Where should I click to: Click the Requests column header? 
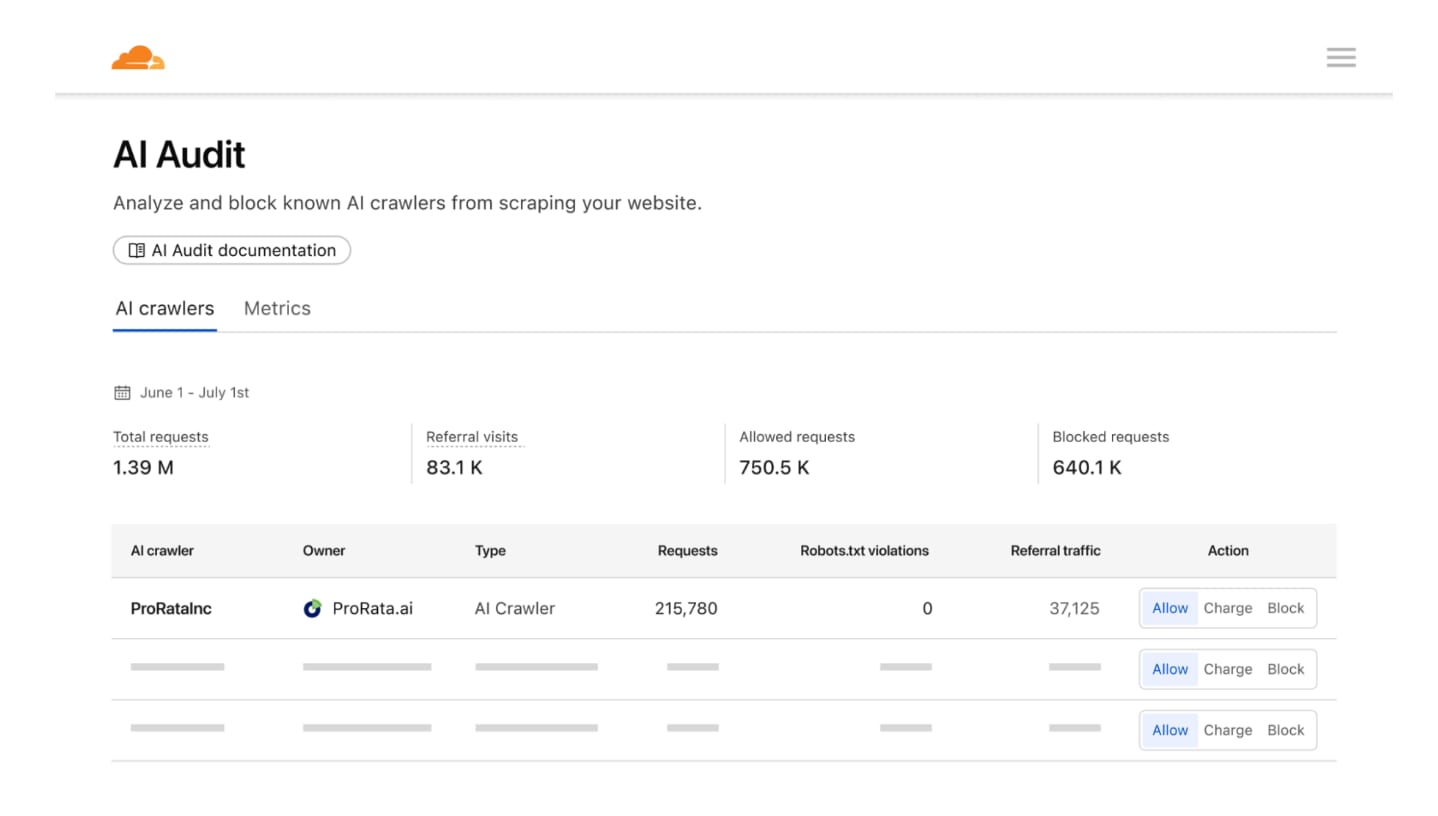tap(687, 550)
